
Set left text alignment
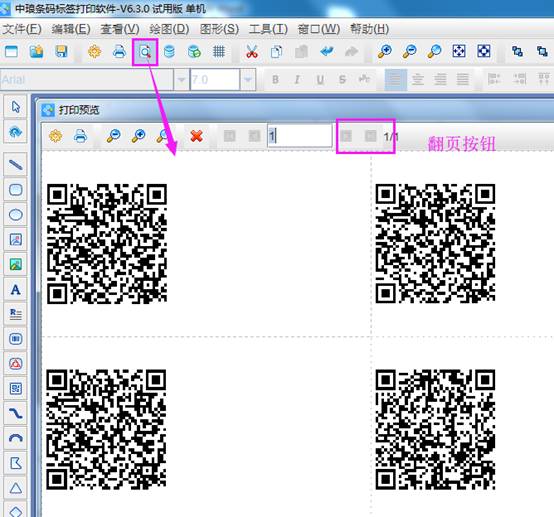pyautogui.click(x=395, y=80)
